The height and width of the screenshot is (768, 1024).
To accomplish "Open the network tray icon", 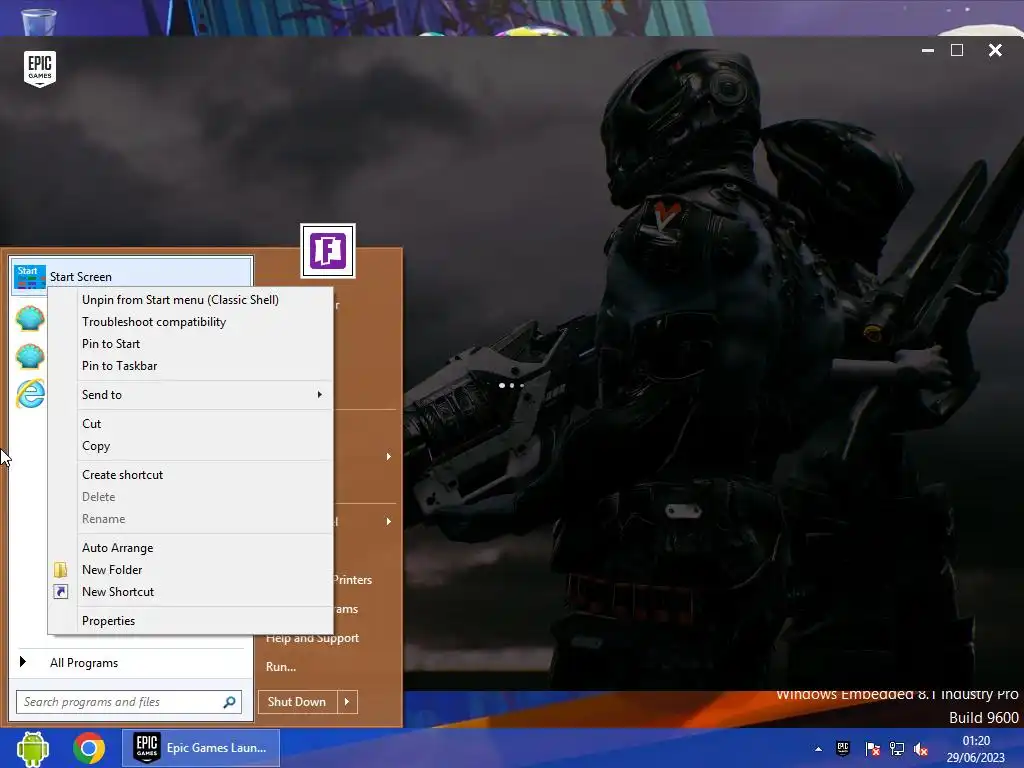I will point(897,749).
